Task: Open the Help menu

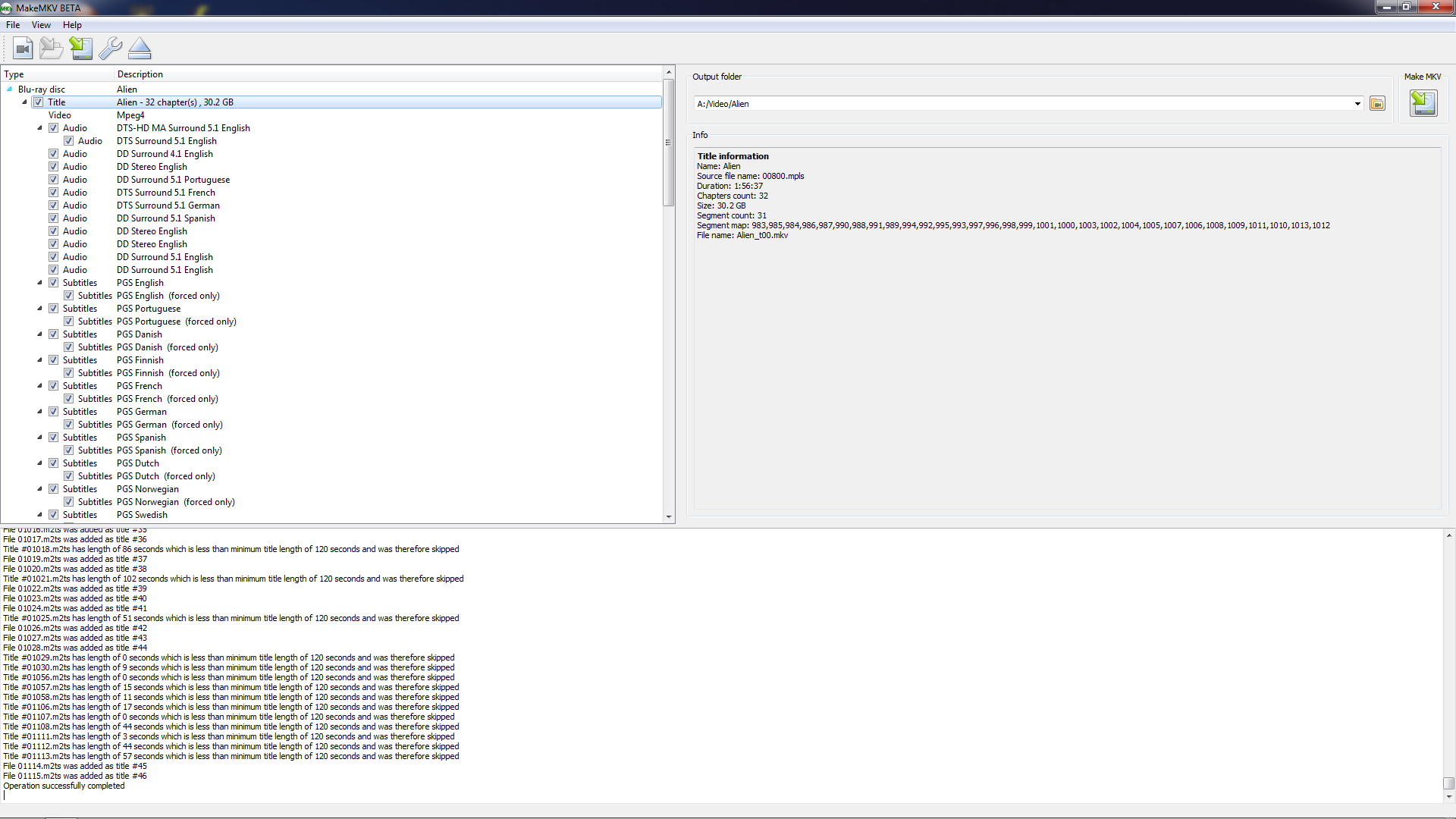Action: tap(72, 25)
